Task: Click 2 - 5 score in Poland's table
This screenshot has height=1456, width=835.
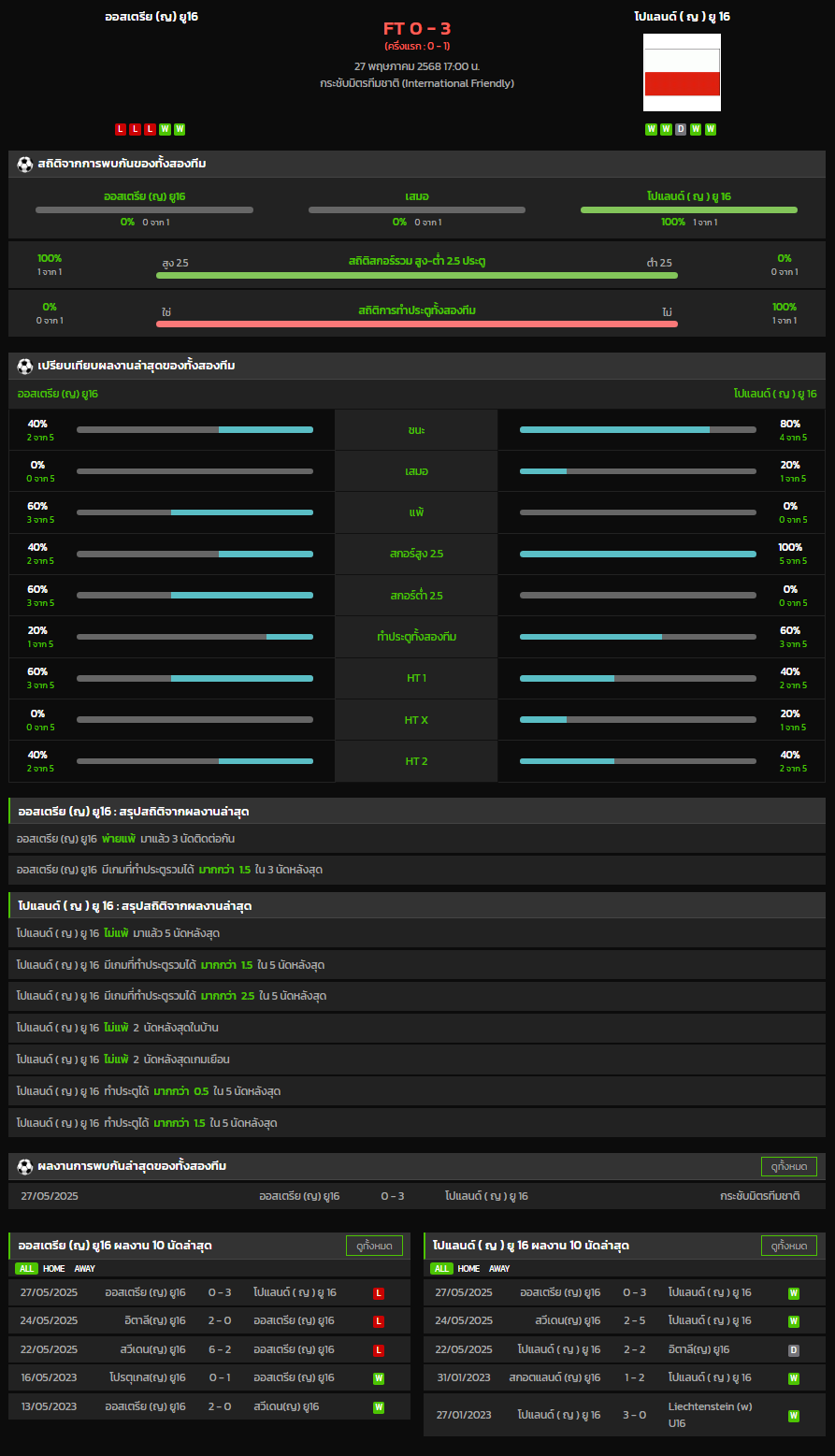Action: coord(635,1321)
